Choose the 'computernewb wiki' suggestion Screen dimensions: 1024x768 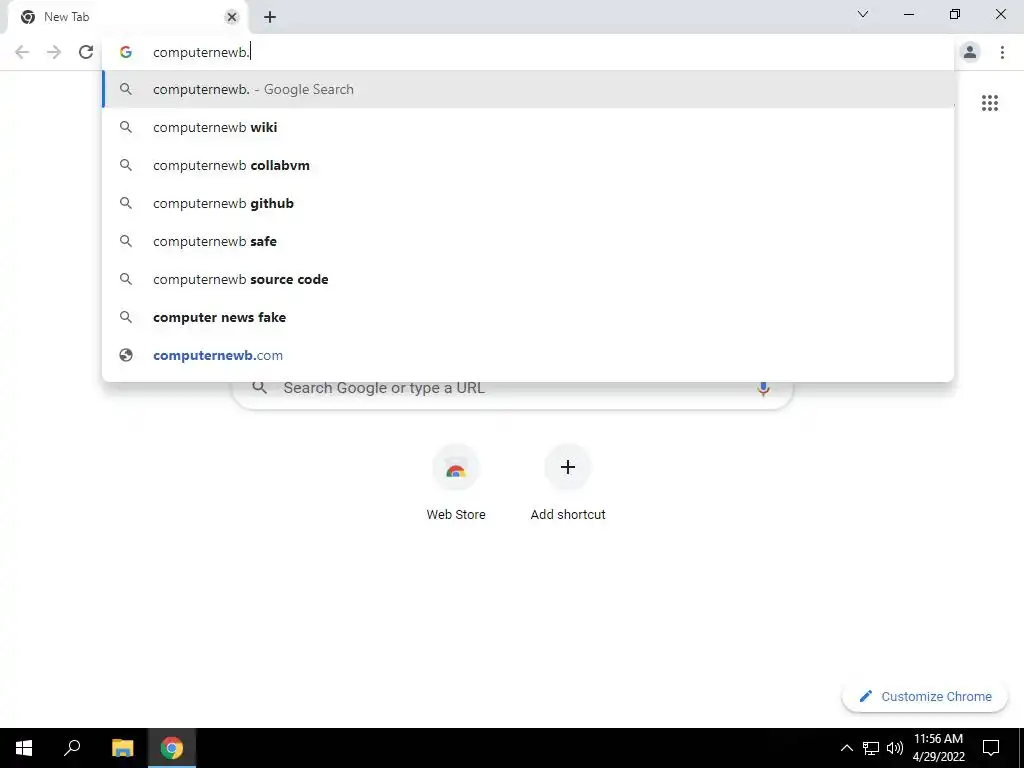point(528,127)
